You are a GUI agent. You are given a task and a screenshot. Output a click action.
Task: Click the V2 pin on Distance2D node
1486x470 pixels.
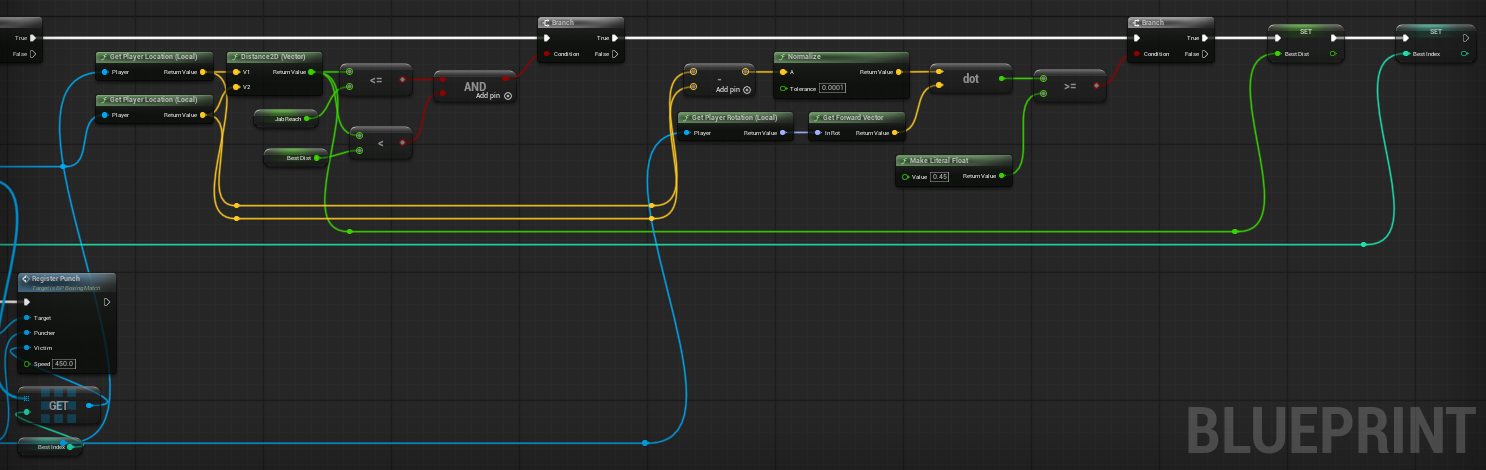tap(236, 87)
